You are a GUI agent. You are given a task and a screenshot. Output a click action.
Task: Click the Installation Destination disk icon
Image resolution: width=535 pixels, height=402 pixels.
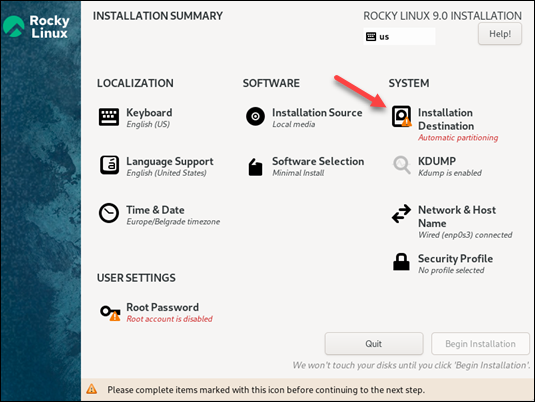pyautogui.click(x=401, y=116)
